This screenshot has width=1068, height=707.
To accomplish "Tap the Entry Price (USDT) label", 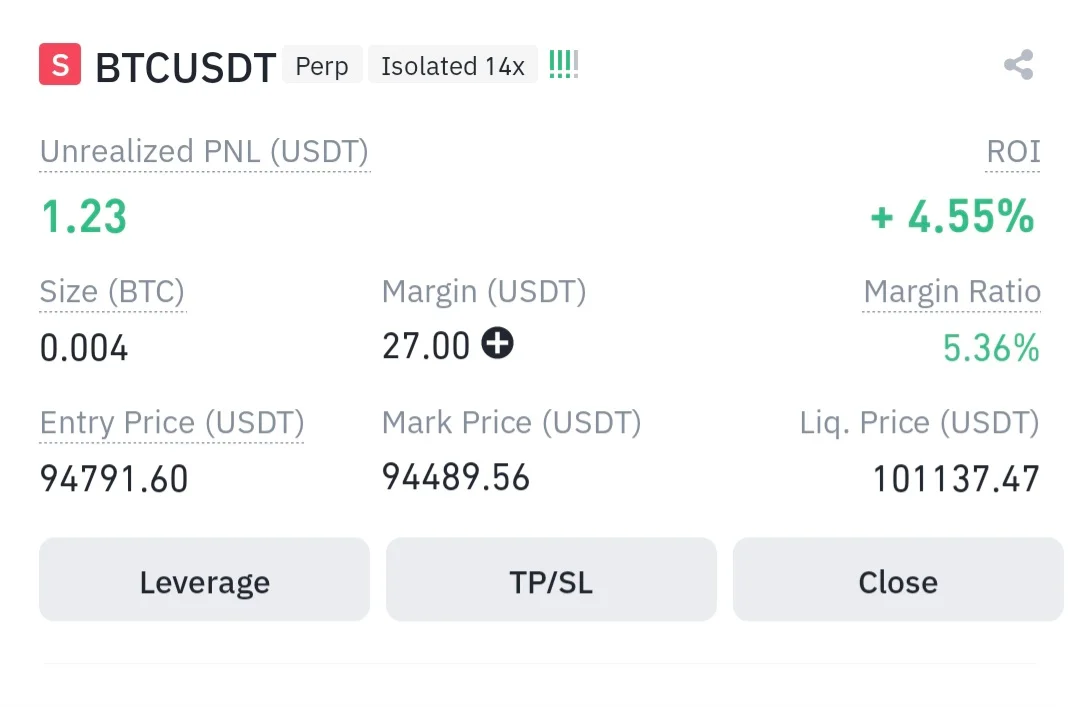I will [x=172, y=423].
